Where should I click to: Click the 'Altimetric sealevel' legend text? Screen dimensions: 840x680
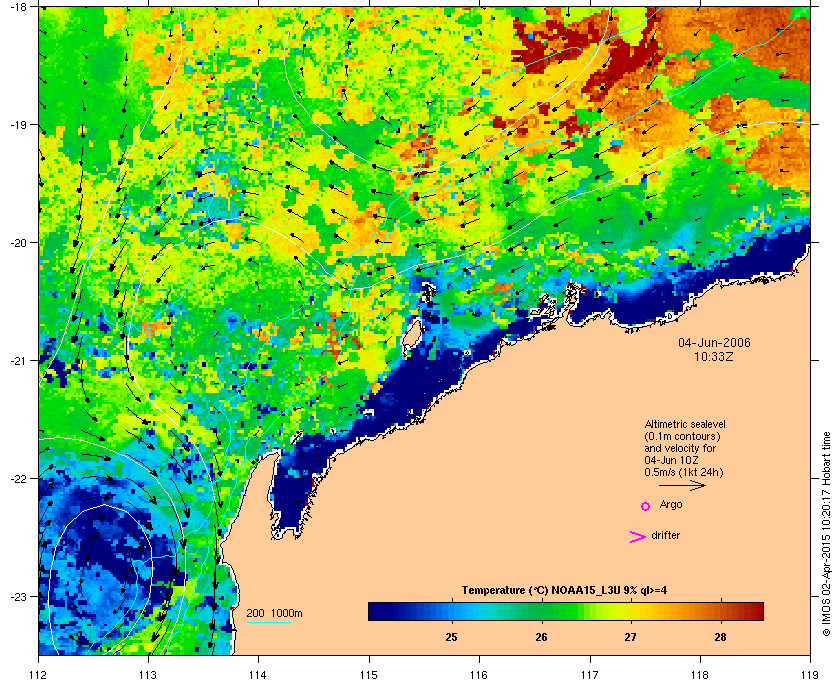[x=685, y=424]
